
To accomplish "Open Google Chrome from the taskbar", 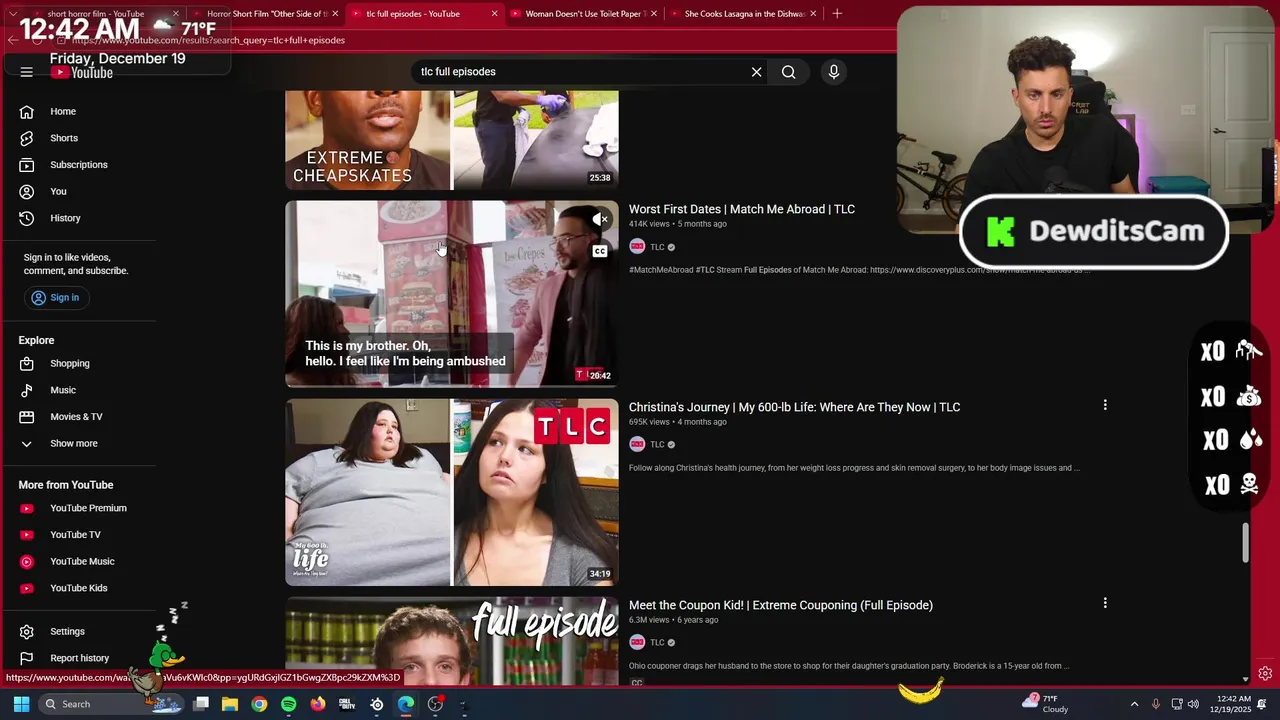I will pos(259,704).
